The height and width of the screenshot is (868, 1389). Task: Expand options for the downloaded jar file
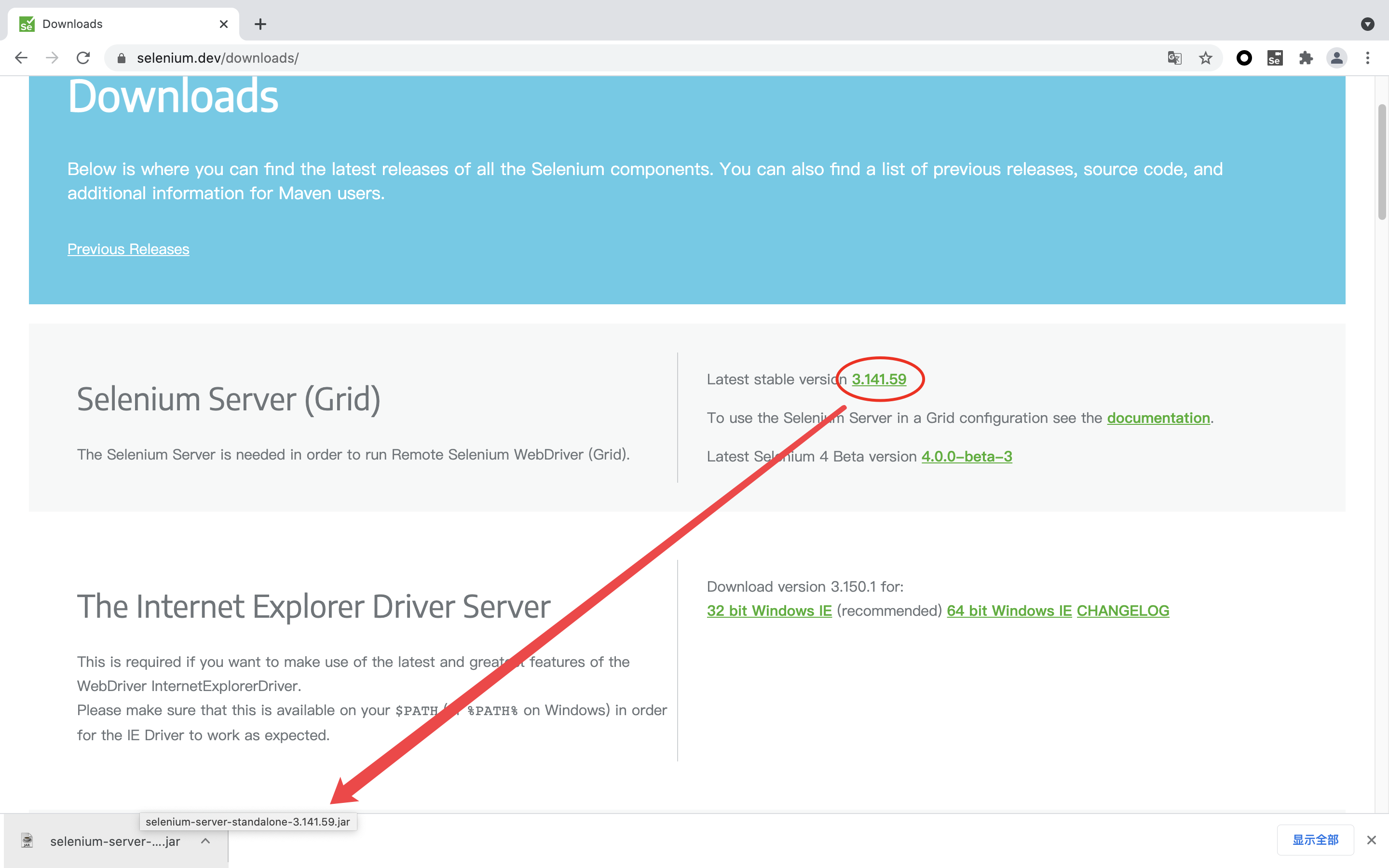(x=205, y=841)
